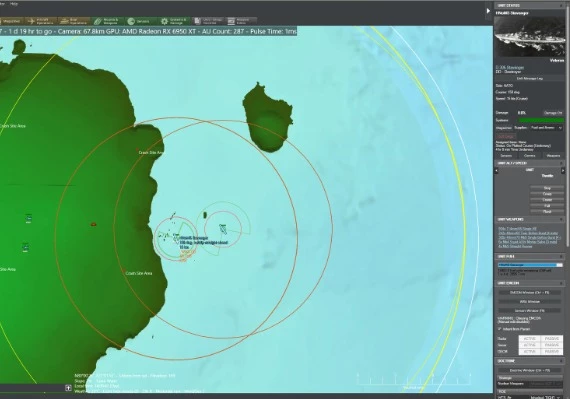Open the Nuclear Weapons doctrine dropdown
Image resolution: width=570 pixels, height=399 pixels.
point(545,384)
